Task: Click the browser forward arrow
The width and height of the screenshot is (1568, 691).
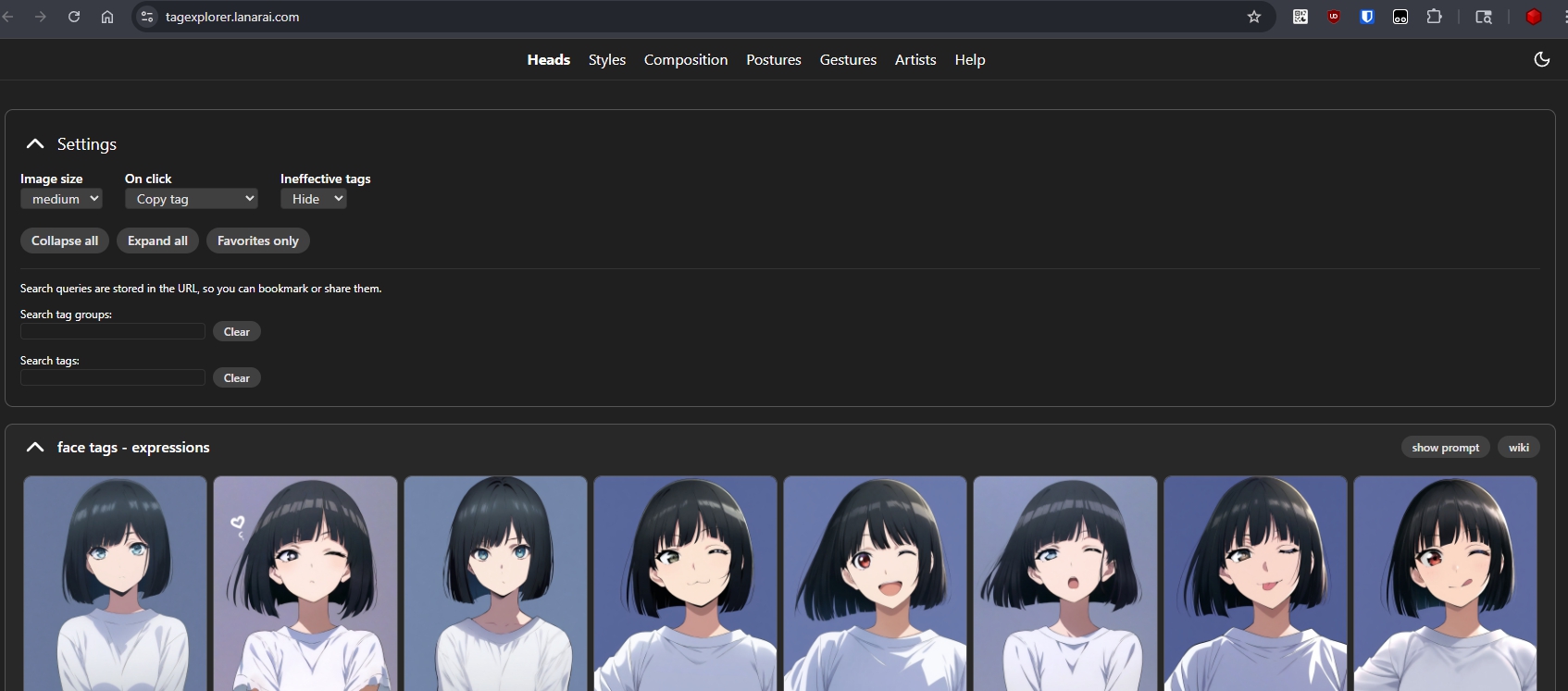Action: click(40, 17)
